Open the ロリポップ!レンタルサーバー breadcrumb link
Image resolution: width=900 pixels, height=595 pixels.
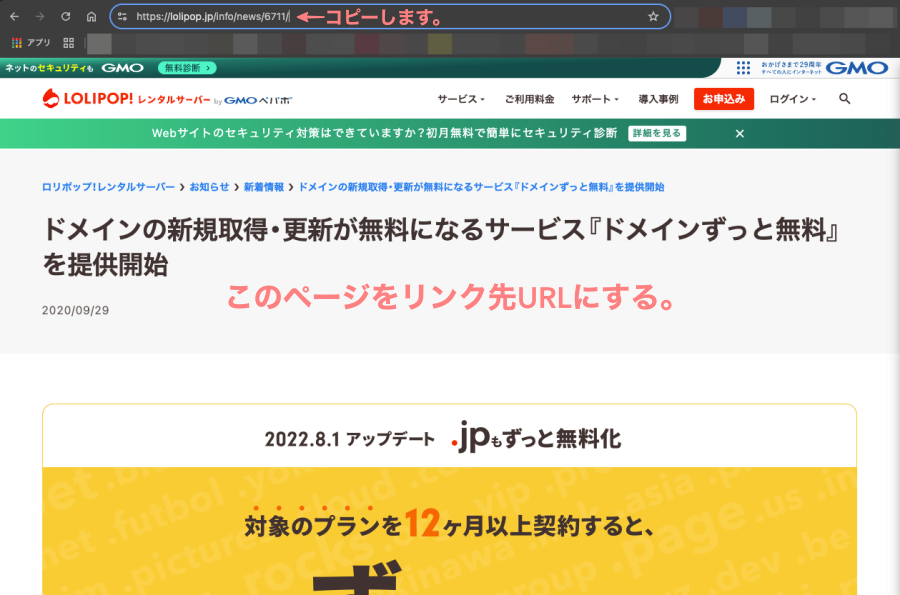click(x=108, y=187)
